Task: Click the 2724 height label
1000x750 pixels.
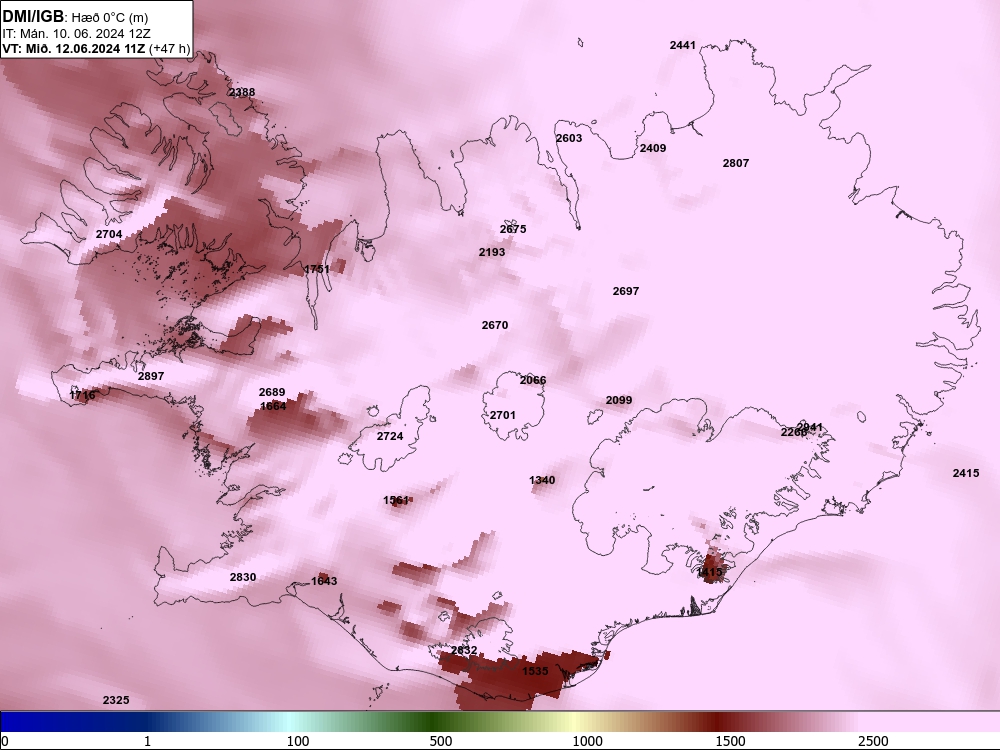Action: pyautogui.click(x=390, y=436)
